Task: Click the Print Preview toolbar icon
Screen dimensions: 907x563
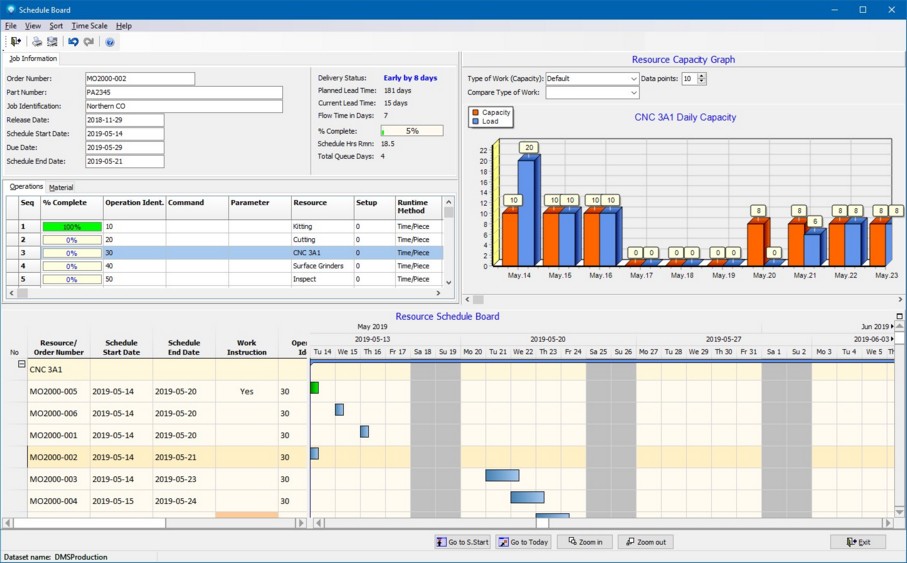Action: (52, 42)
